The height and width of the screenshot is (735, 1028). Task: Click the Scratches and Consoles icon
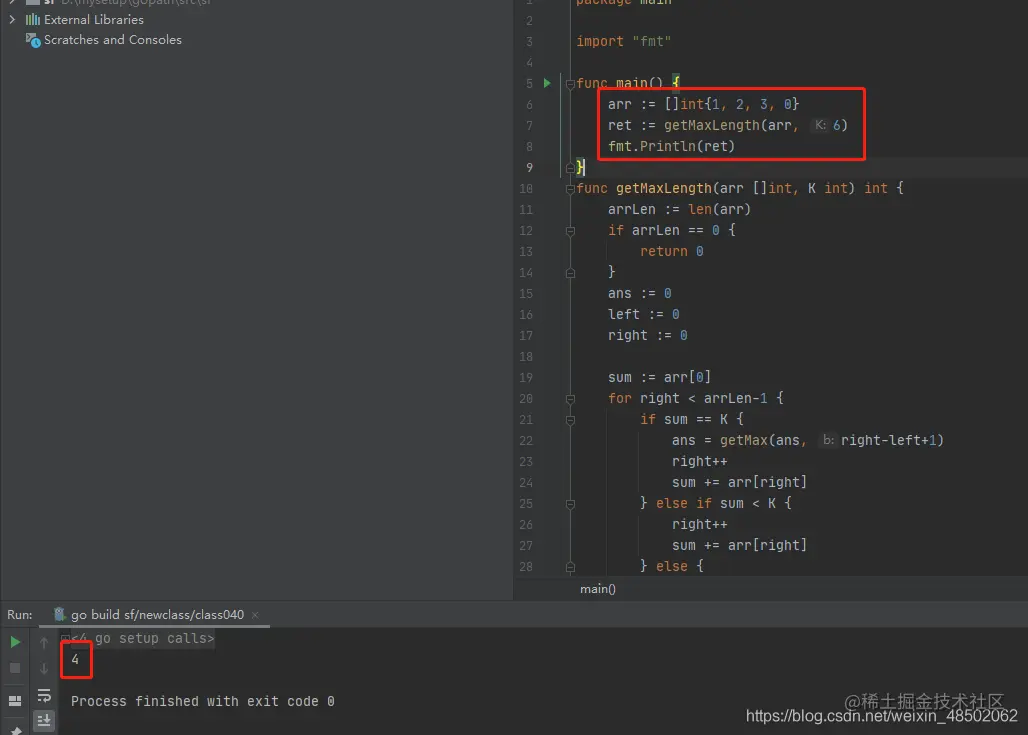[x=33, y=40]
